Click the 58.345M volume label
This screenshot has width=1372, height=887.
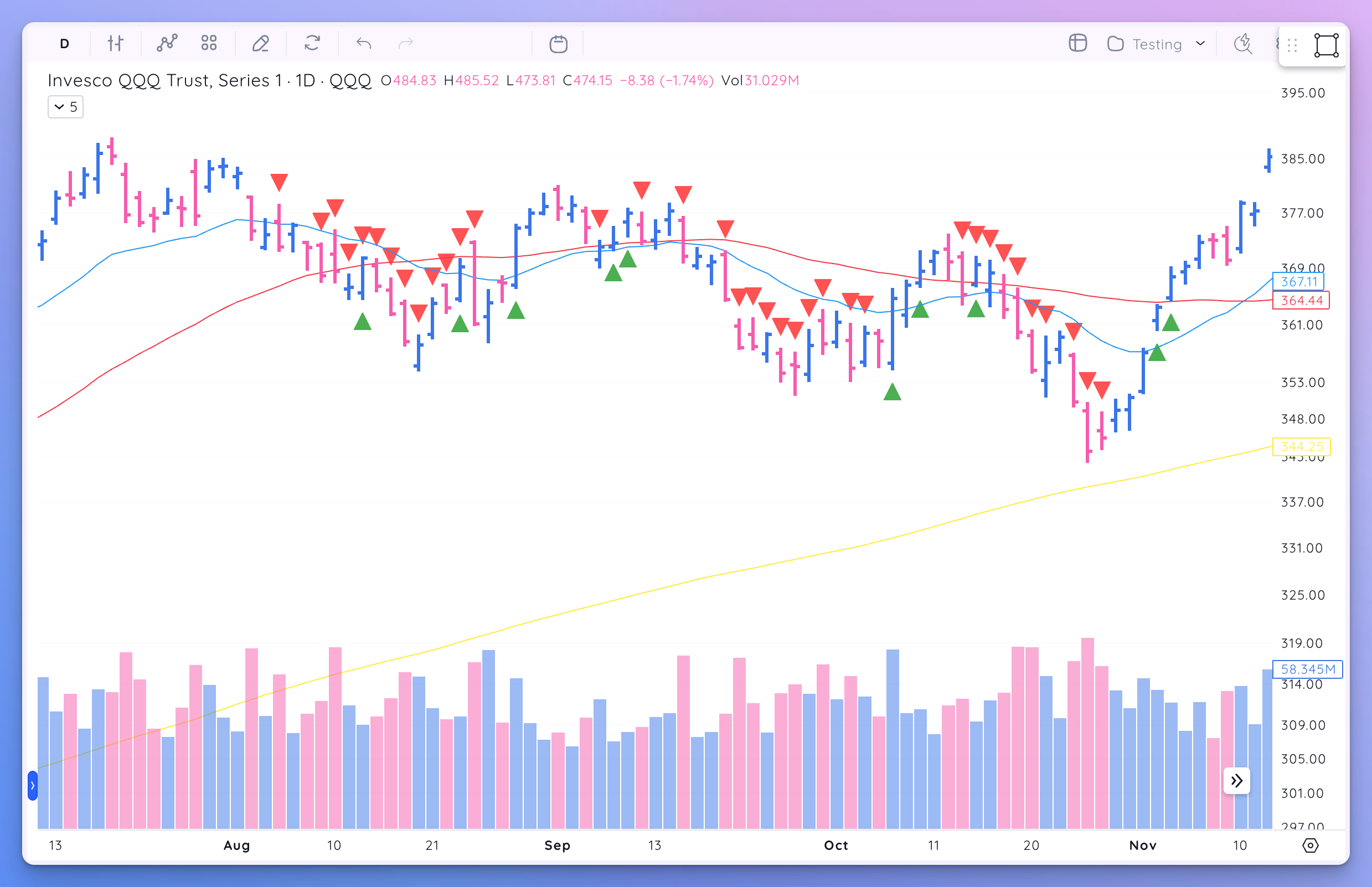(1307, 669)
